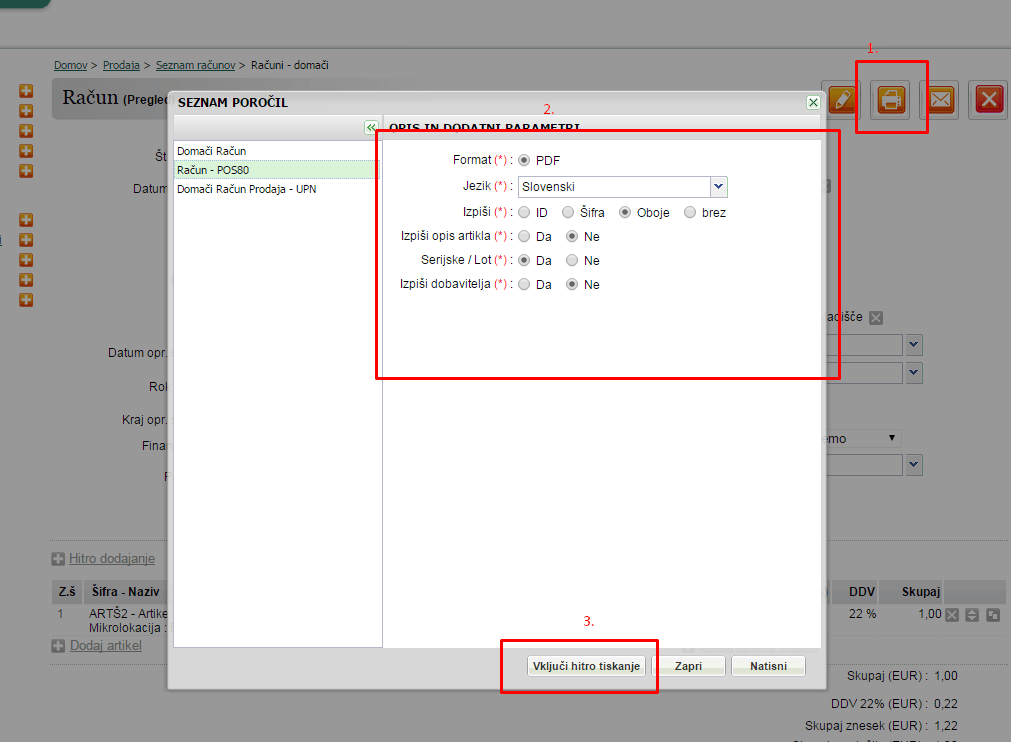Viewport: 1011px width, 742px height.
Task: Click the orange printer icon
Action: click(891, 100)
